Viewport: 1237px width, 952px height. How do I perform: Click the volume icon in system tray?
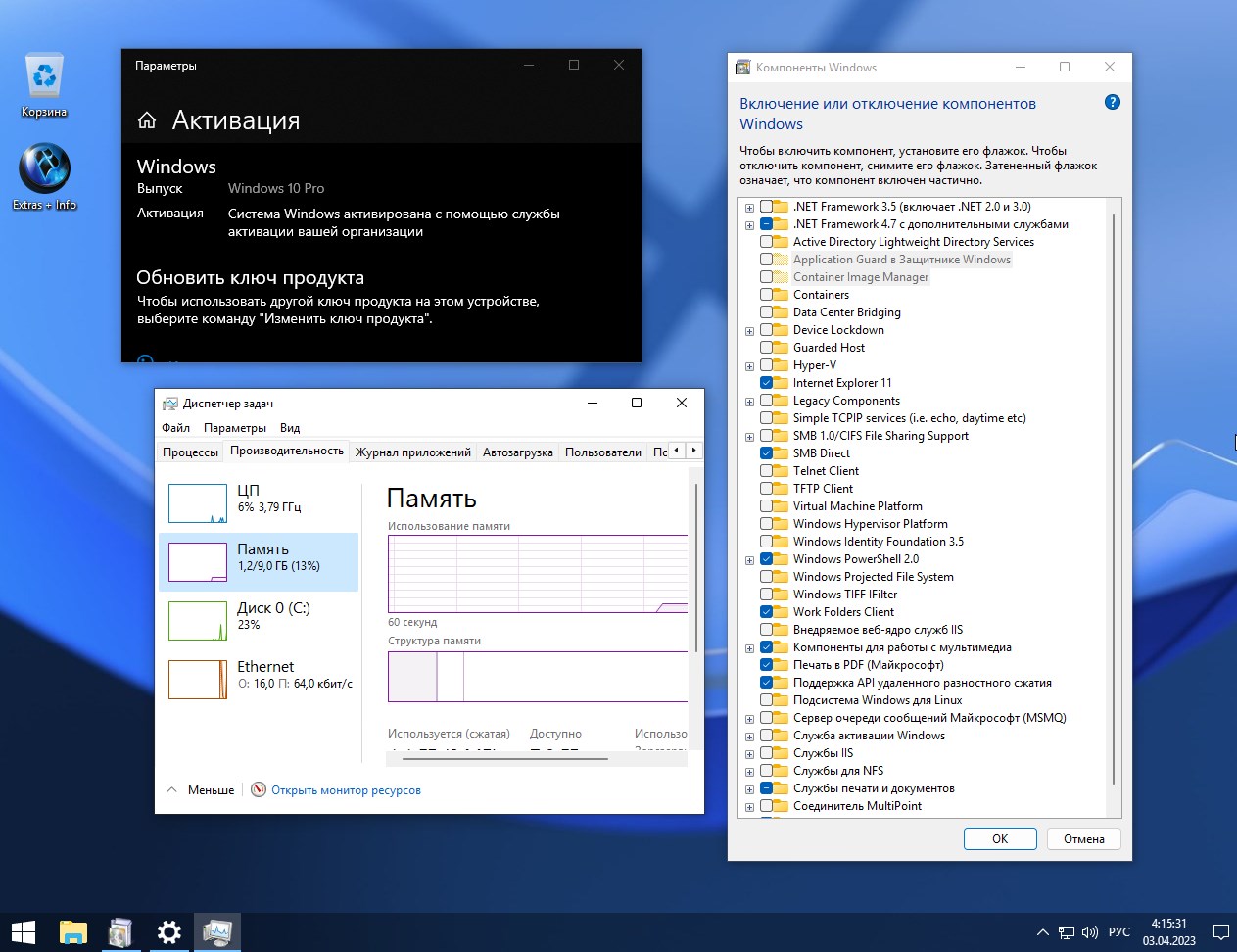coord(1090,932)
